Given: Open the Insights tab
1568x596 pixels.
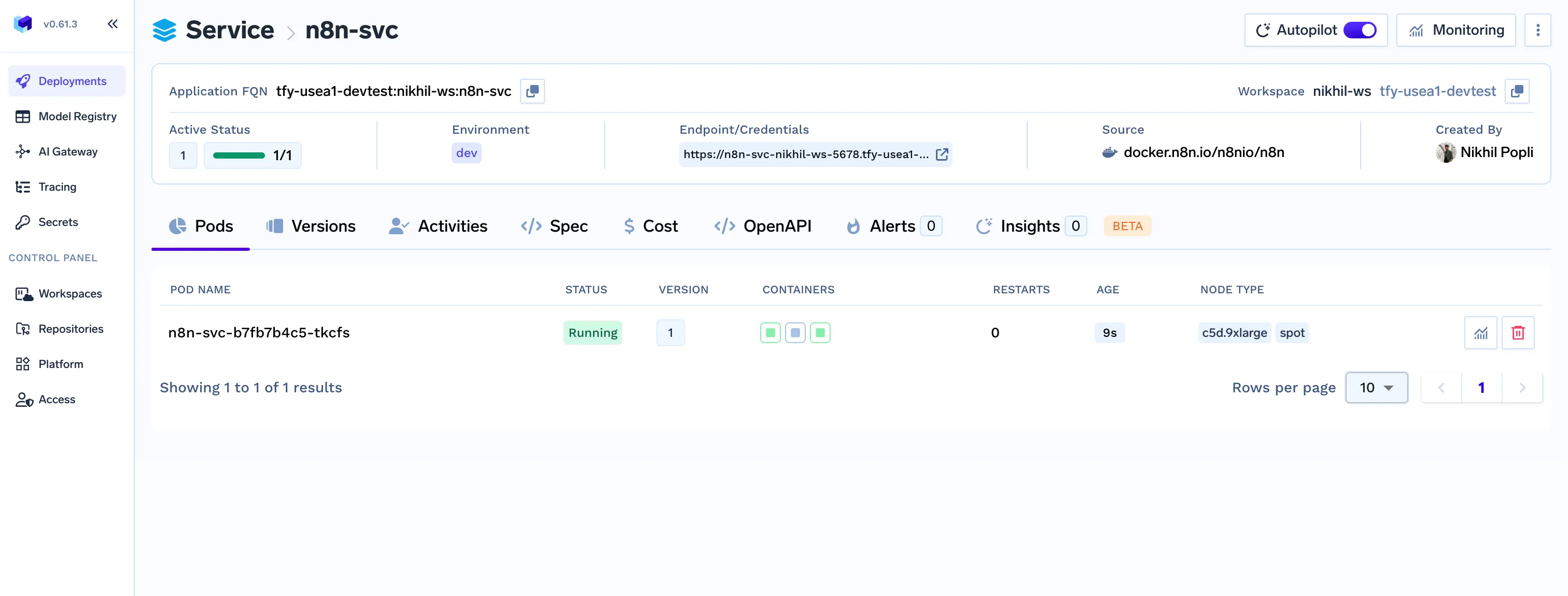Looking at the screenshot, I should coord(1030,226).
